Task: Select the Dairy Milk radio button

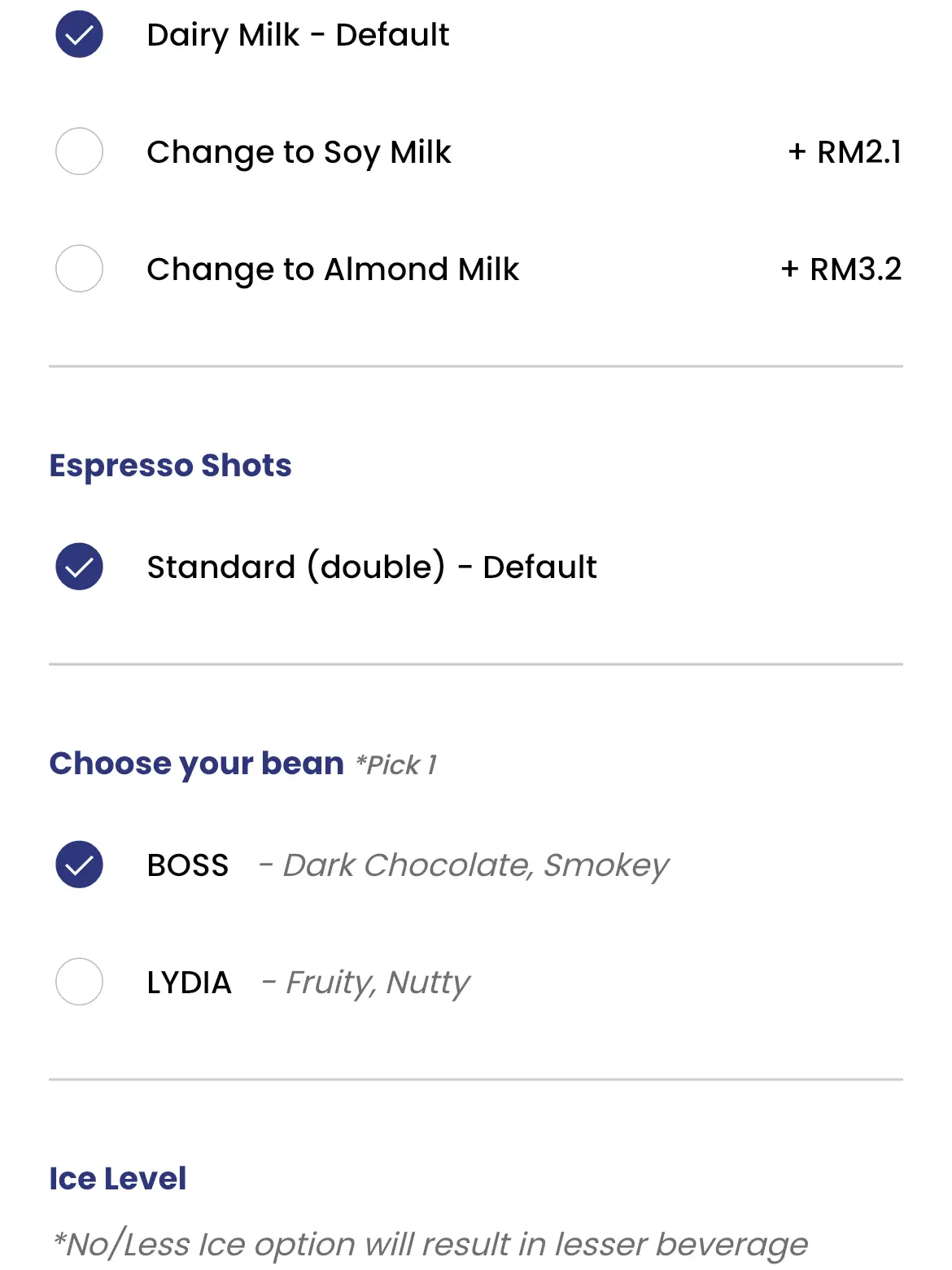Action: point(79,35)
